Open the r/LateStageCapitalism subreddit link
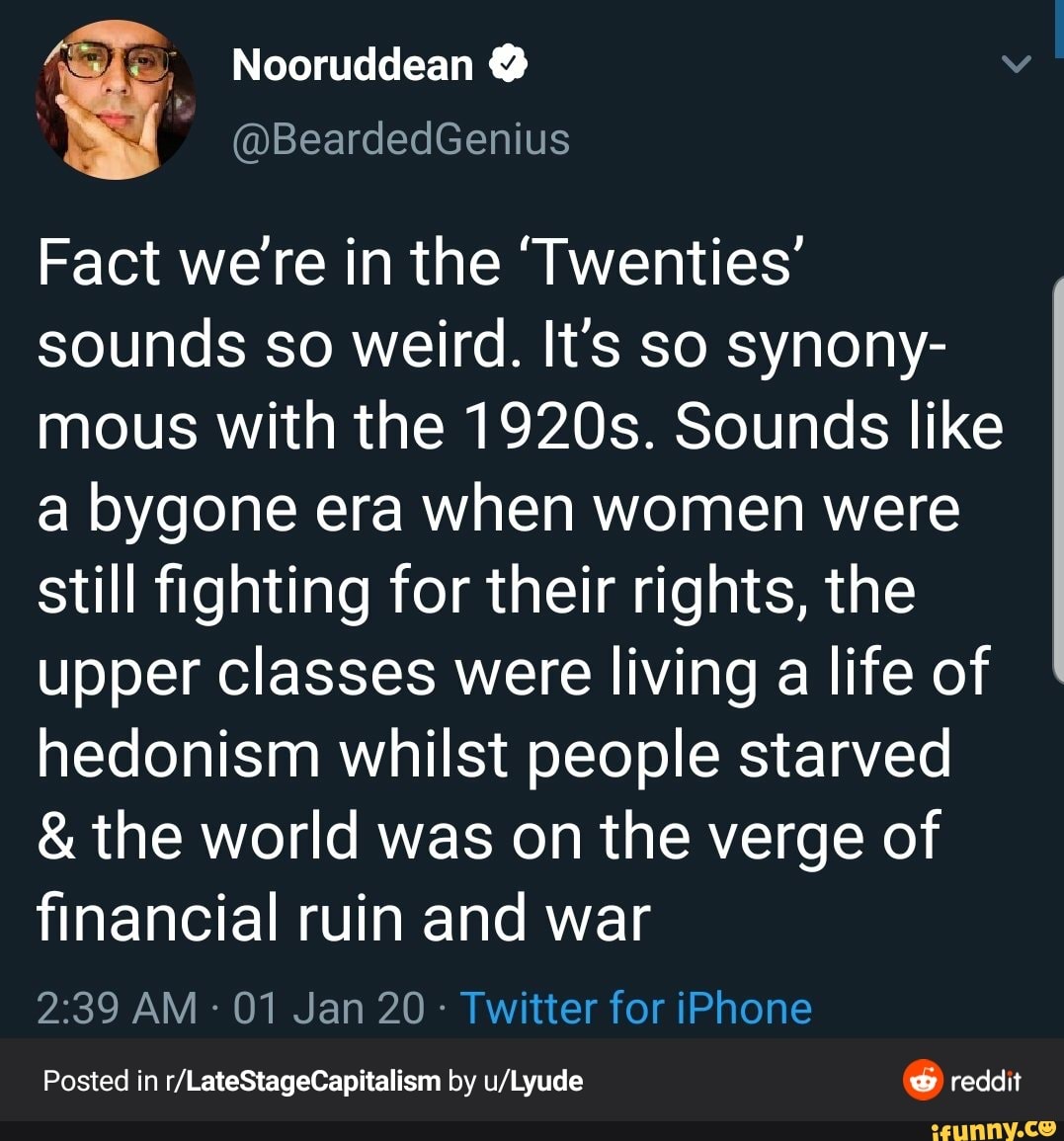This screenshot has width=1064, height=1141. coord(305,1081)
